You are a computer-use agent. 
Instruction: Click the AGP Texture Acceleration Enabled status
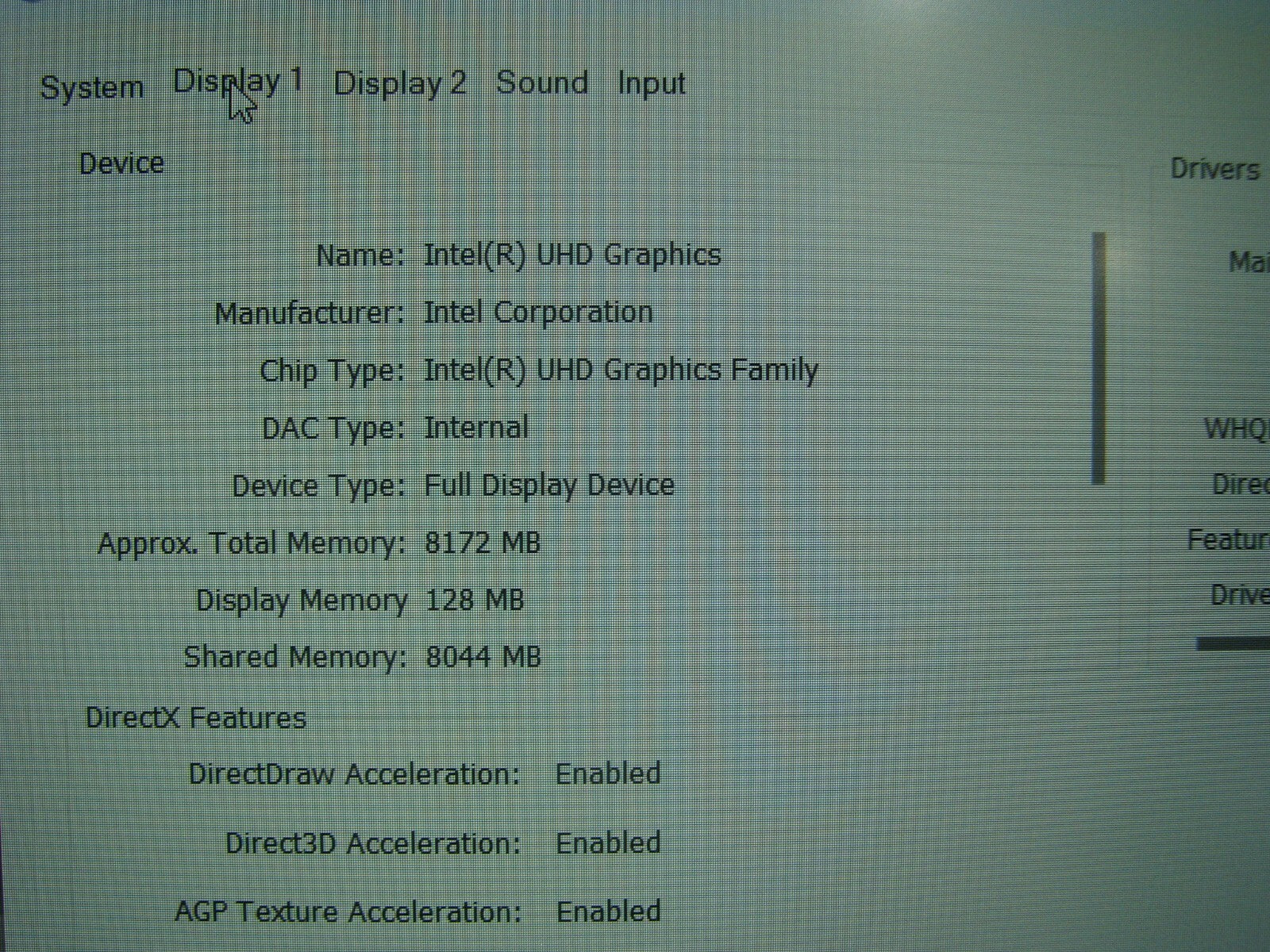(609, 911)
